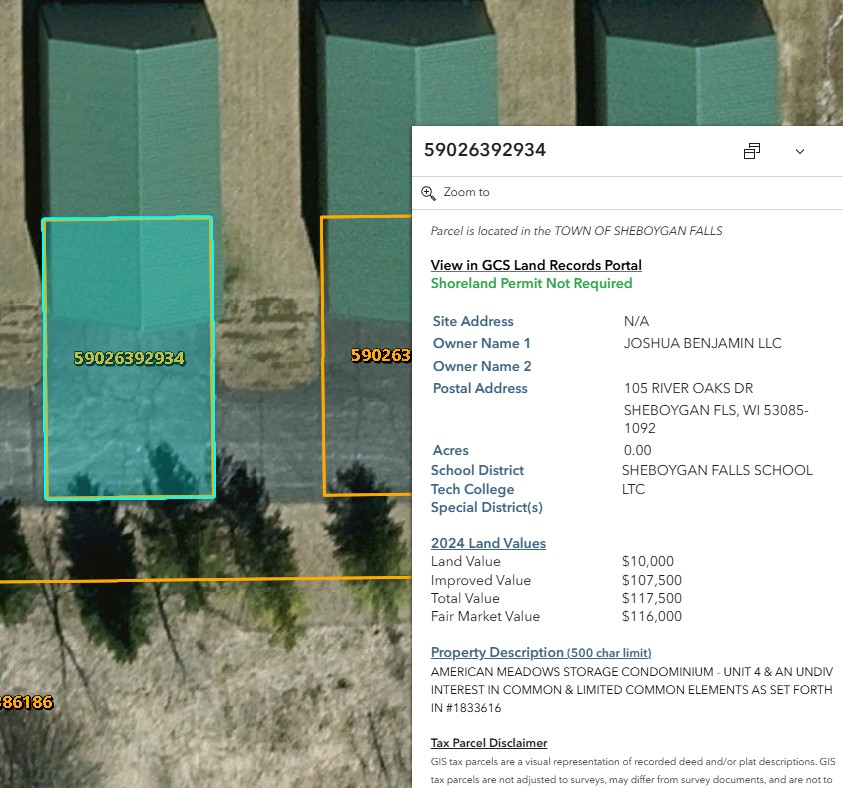
Task: Click the Shoreland Permit Not Required text
Action: (531, 283)
